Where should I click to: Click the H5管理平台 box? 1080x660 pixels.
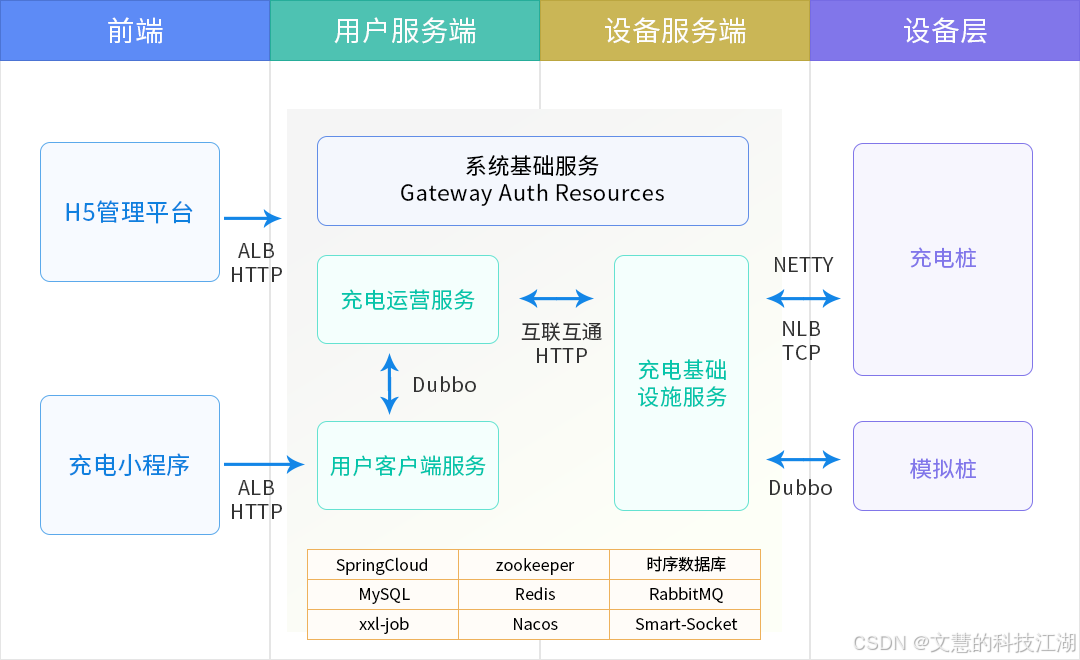pos(130,212)
